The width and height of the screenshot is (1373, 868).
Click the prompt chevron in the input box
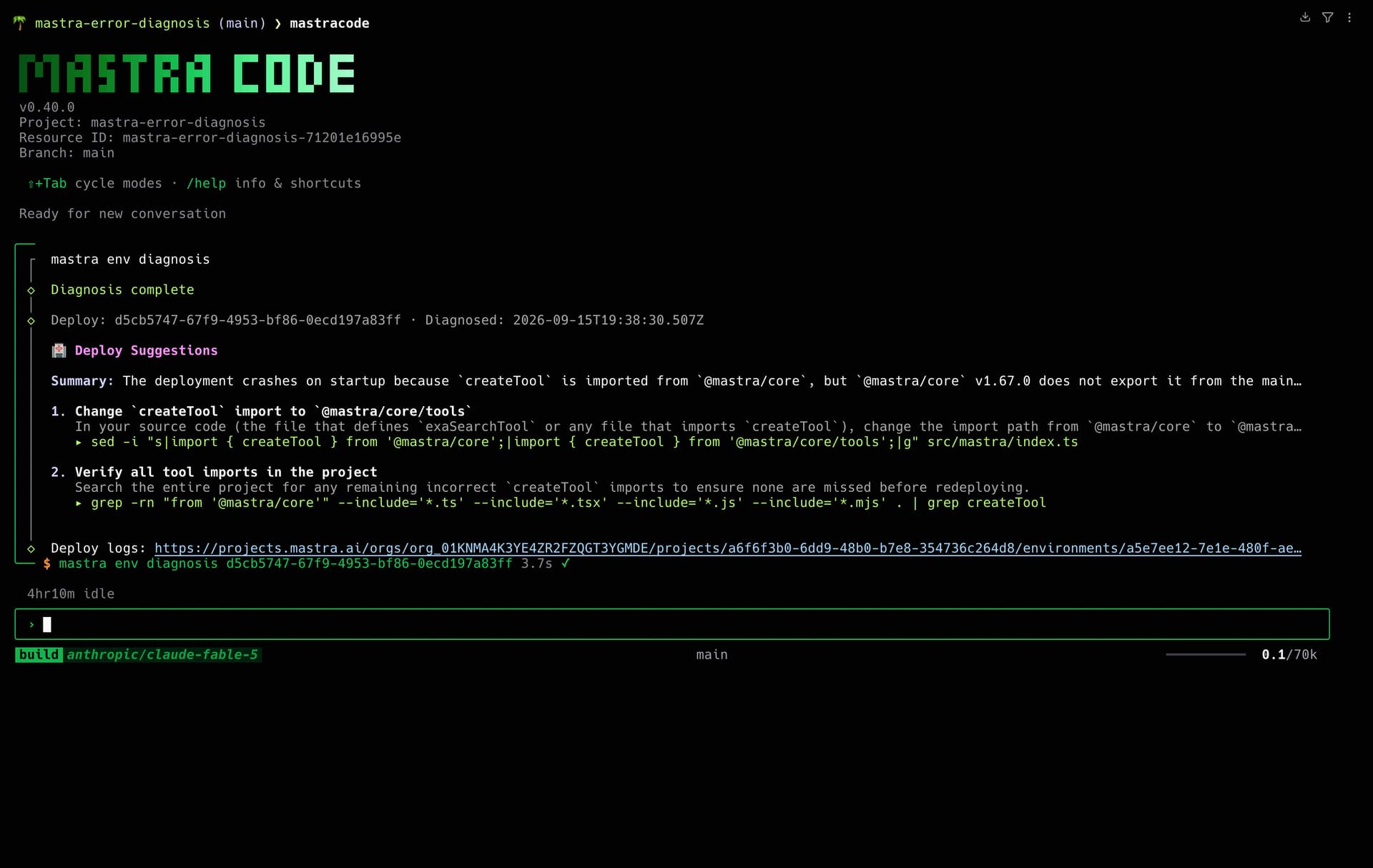click(31, 625)
